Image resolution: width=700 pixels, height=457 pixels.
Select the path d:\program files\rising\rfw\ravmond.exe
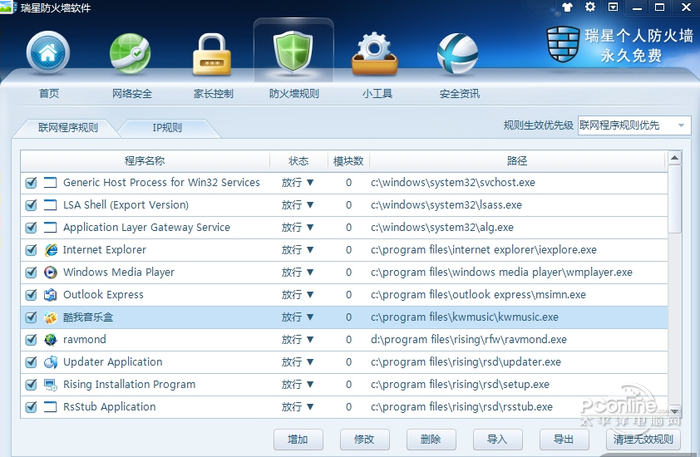(469, 340)
